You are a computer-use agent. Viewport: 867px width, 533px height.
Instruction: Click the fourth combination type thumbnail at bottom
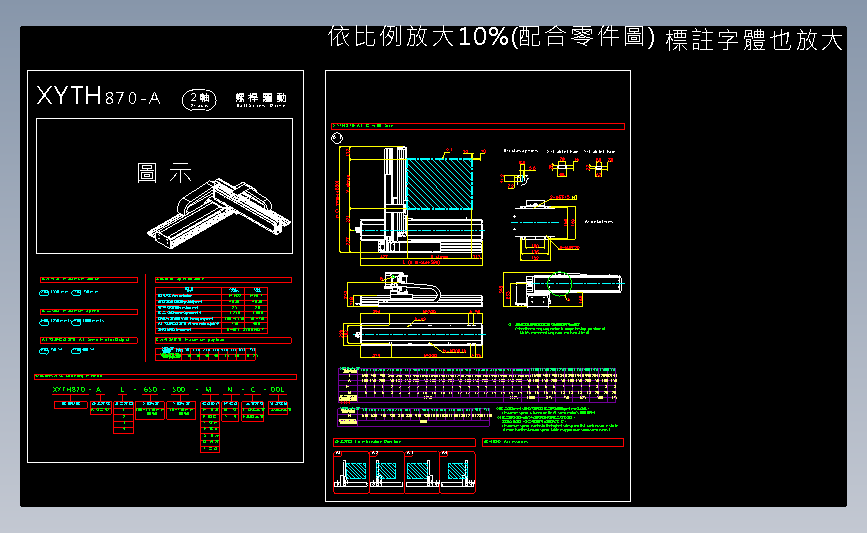pos(458,472)
